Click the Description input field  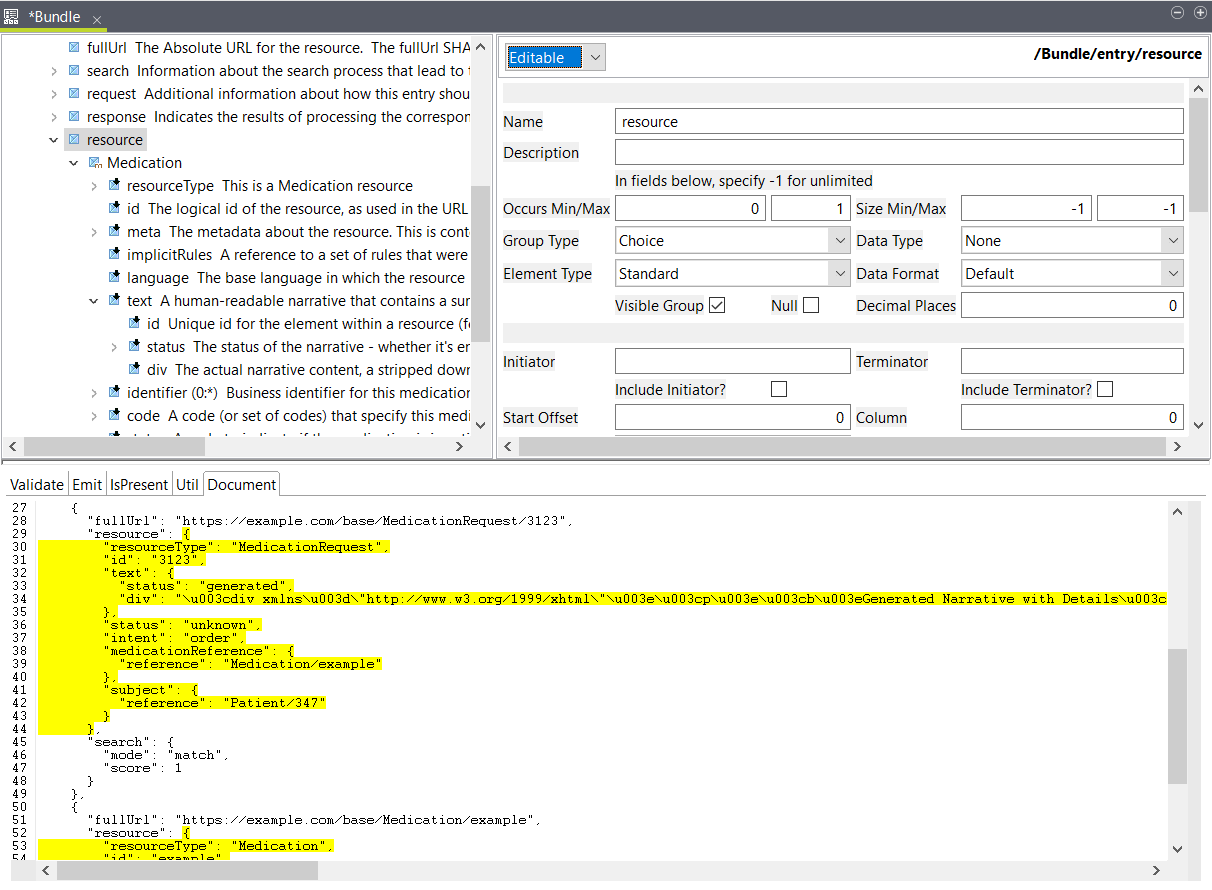[x=898, y=153]
